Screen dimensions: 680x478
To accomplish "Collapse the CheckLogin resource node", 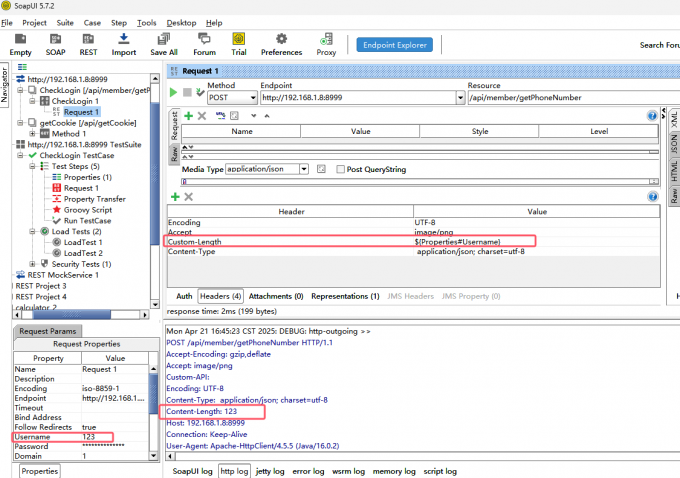I will click(20, 90).
